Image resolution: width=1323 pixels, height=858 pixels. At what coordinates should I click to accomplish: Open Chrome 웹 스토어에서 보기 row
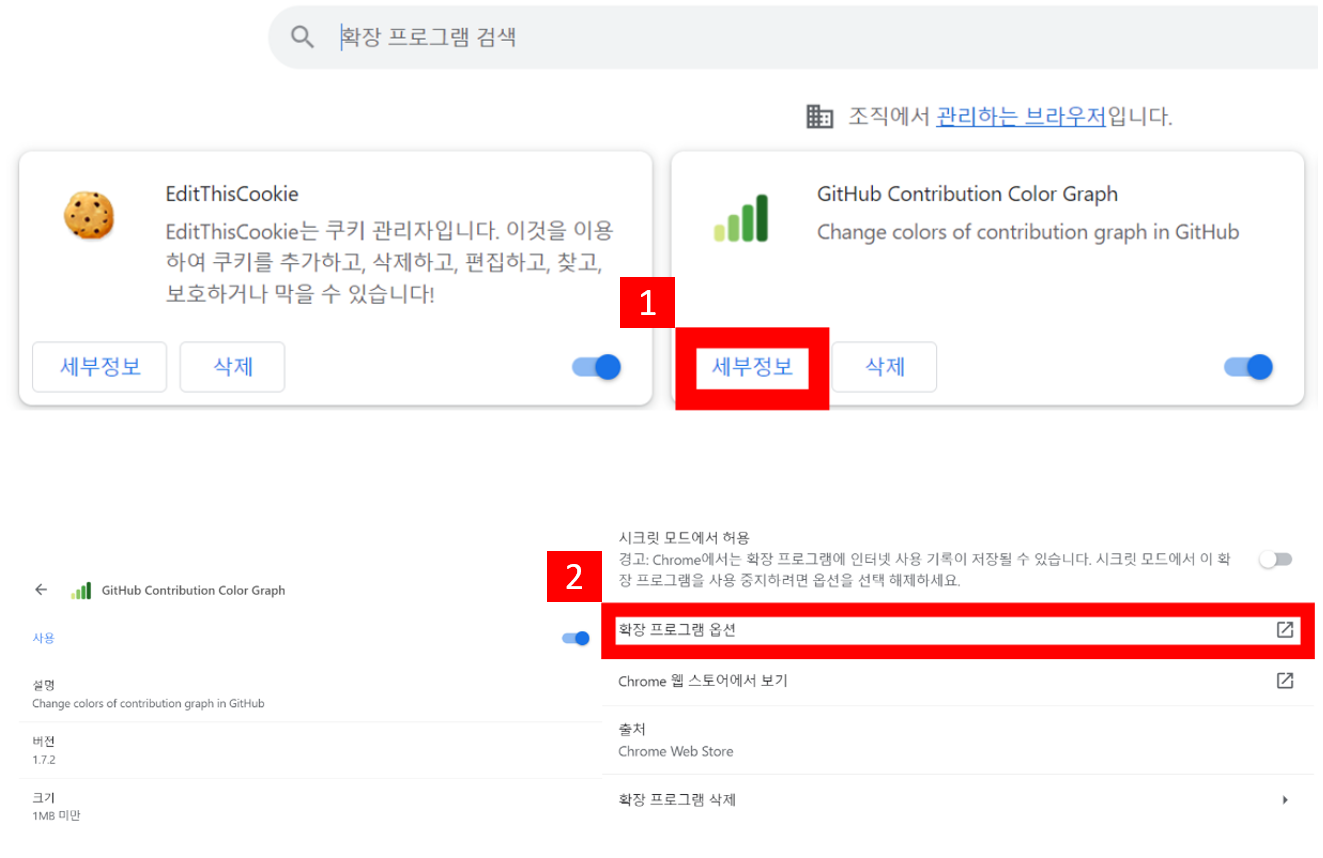tap(958, 681)
